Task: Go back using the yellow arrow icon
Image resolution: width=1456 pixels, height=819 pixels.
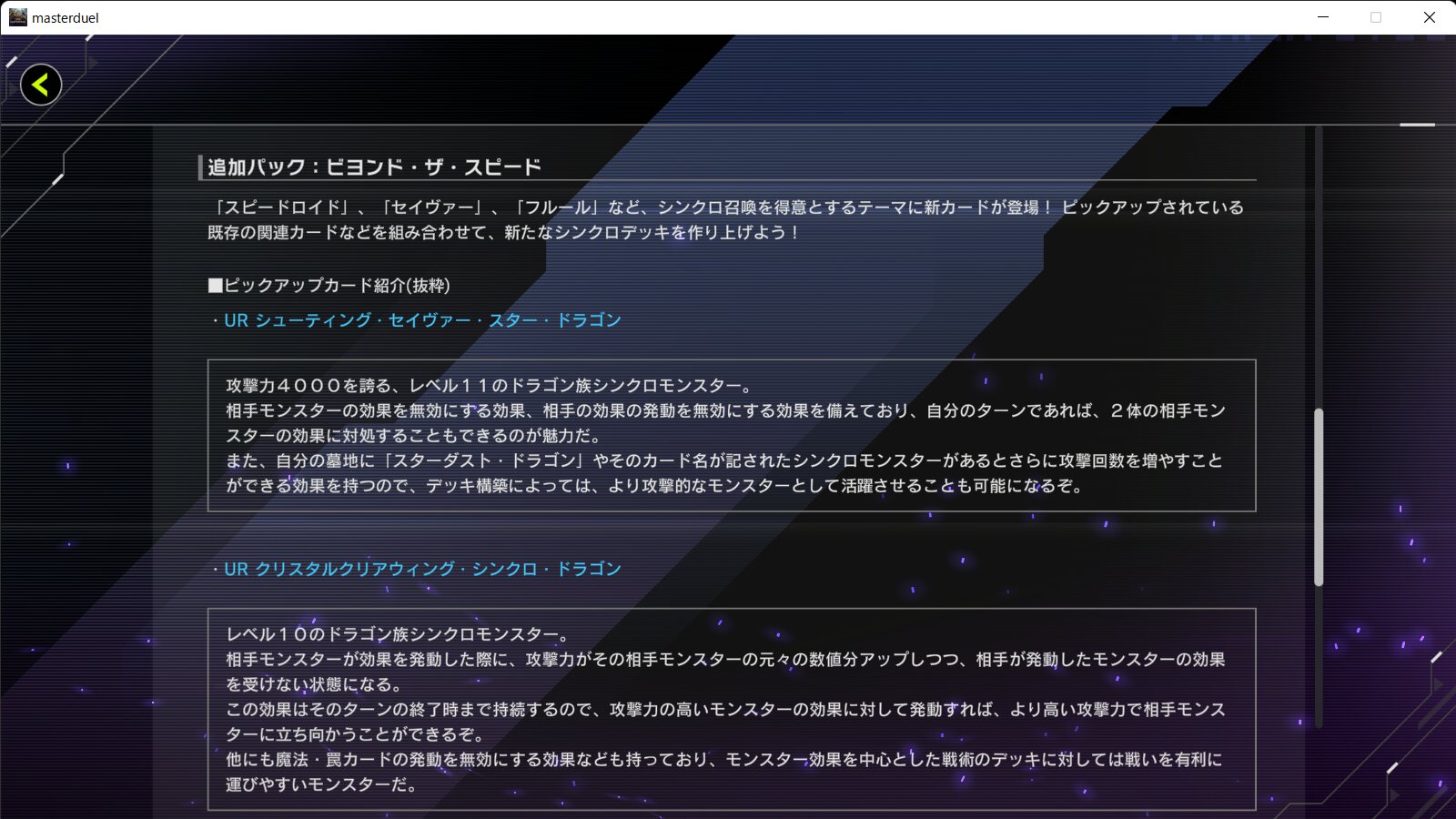Action: [41, 85]
